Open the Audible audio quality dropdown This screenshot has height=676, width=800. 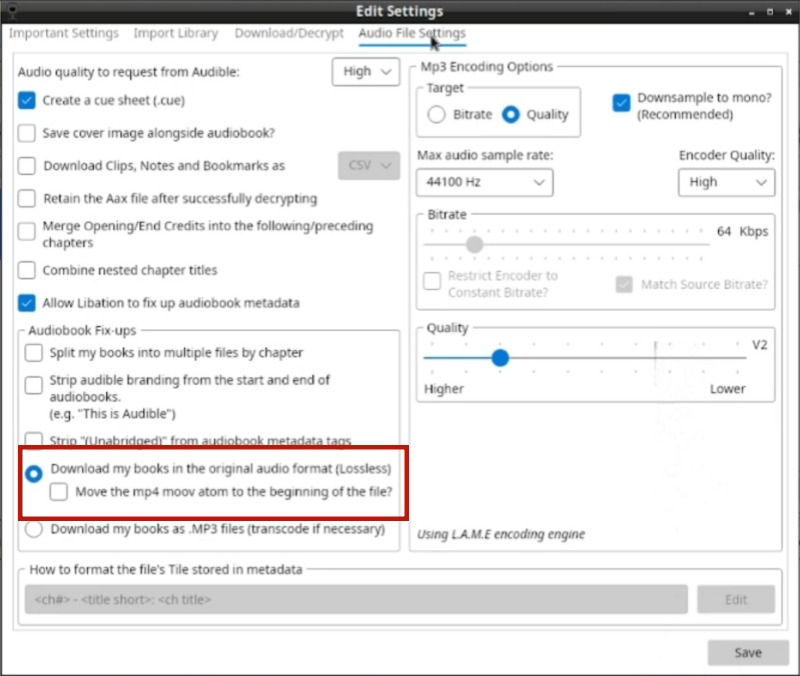(x=365, y=71)
